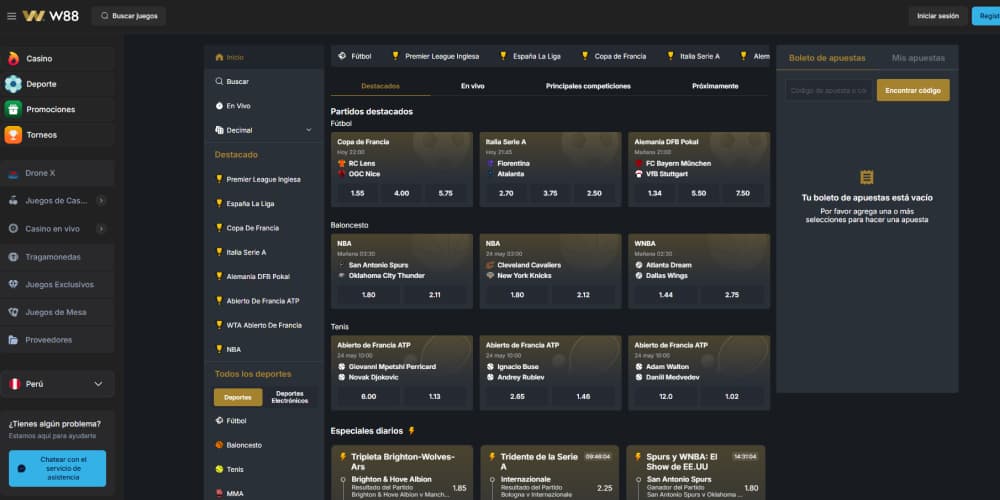Open Premier League Inglesa in the top bar
The image size is (1000, 500).
pos(435,56)
